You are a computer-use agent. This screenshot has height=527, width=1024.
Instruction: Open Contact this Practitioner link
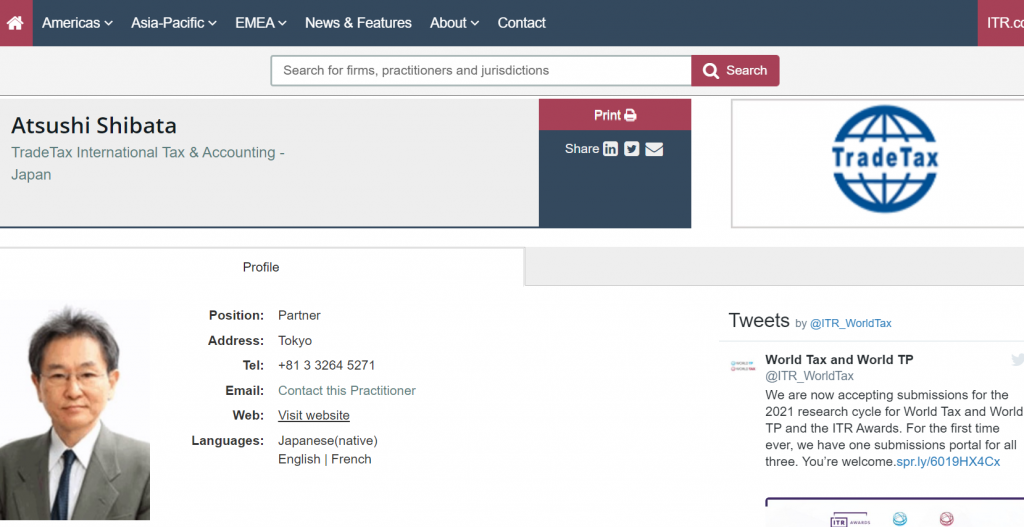pos(347,390)
